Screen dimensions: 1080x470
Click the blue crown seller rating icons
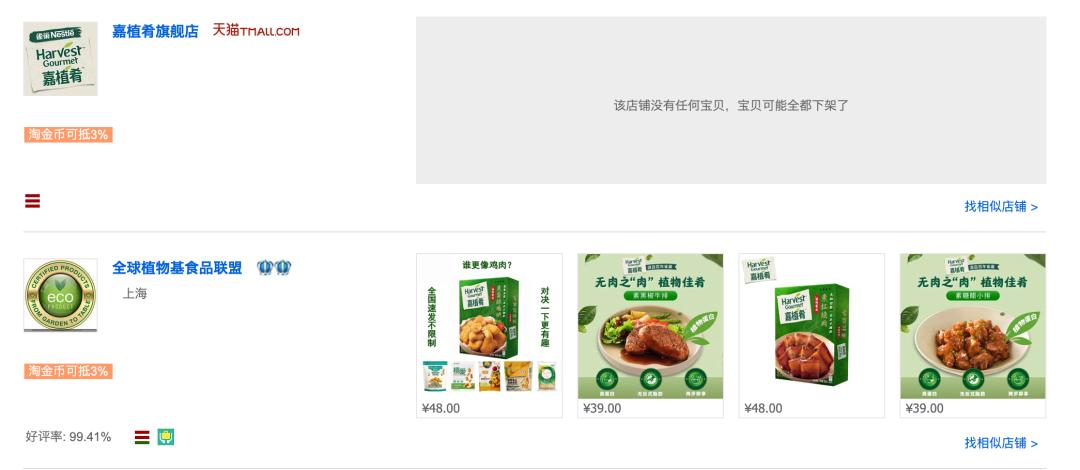(274, 267)
